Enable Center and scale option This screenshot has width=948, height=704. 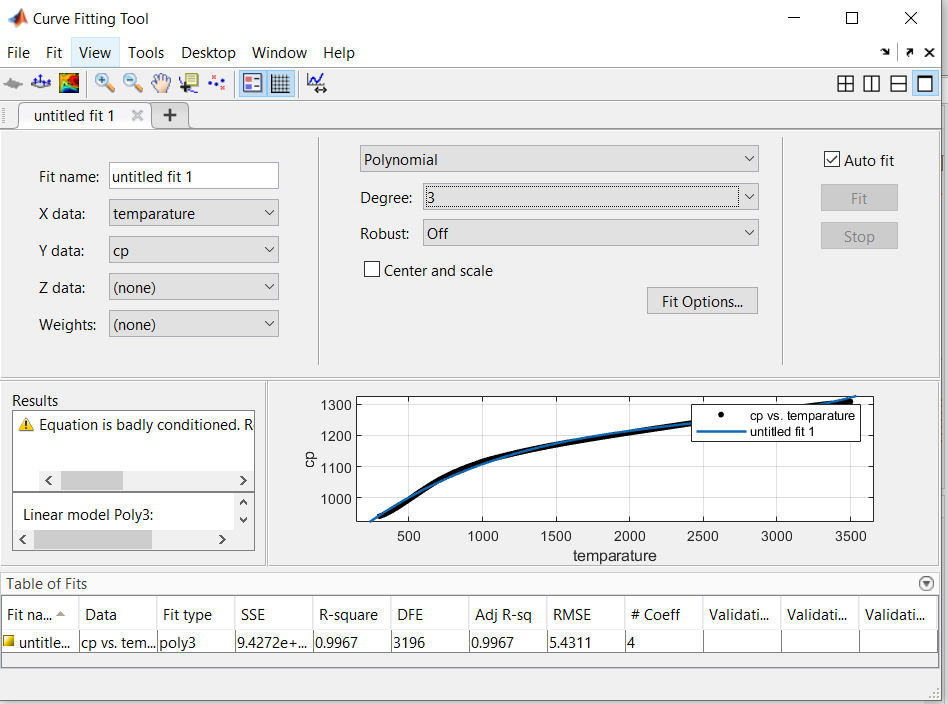pos(371,269)
